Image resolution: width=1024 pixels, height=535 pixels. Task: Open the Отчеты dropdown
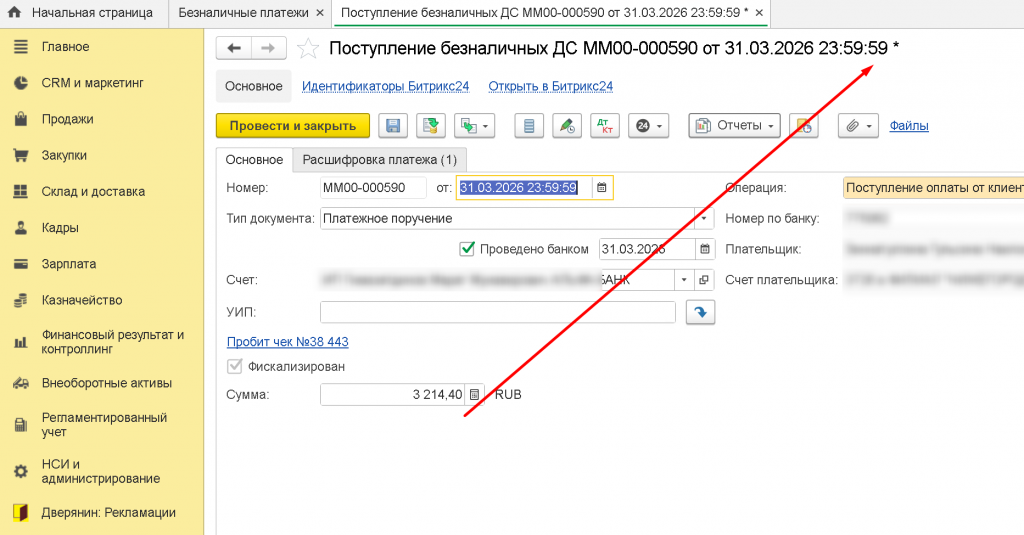coord(734,125)
